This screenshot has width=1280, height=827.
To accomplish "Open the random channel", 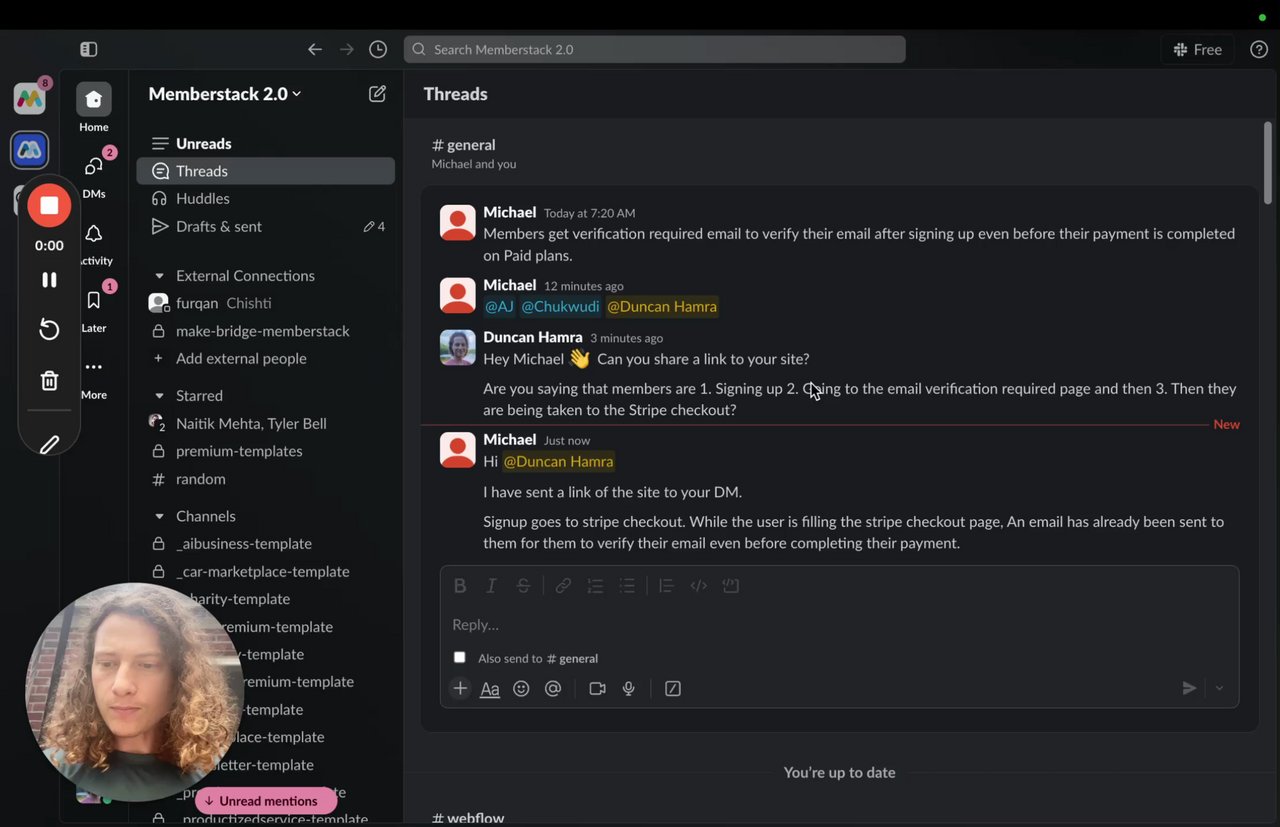I will pyautogui.click(x=266, y=479).
